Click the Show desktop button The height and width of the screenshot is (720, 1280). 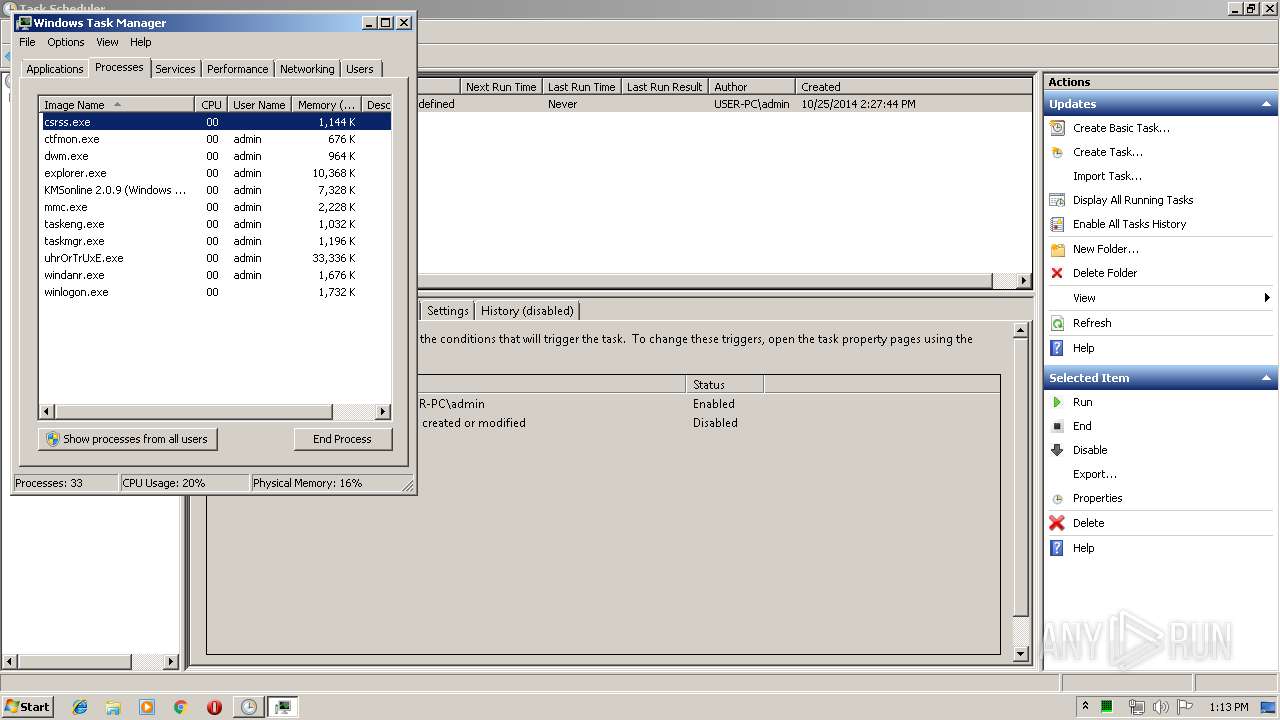[x=1269, y=707]
